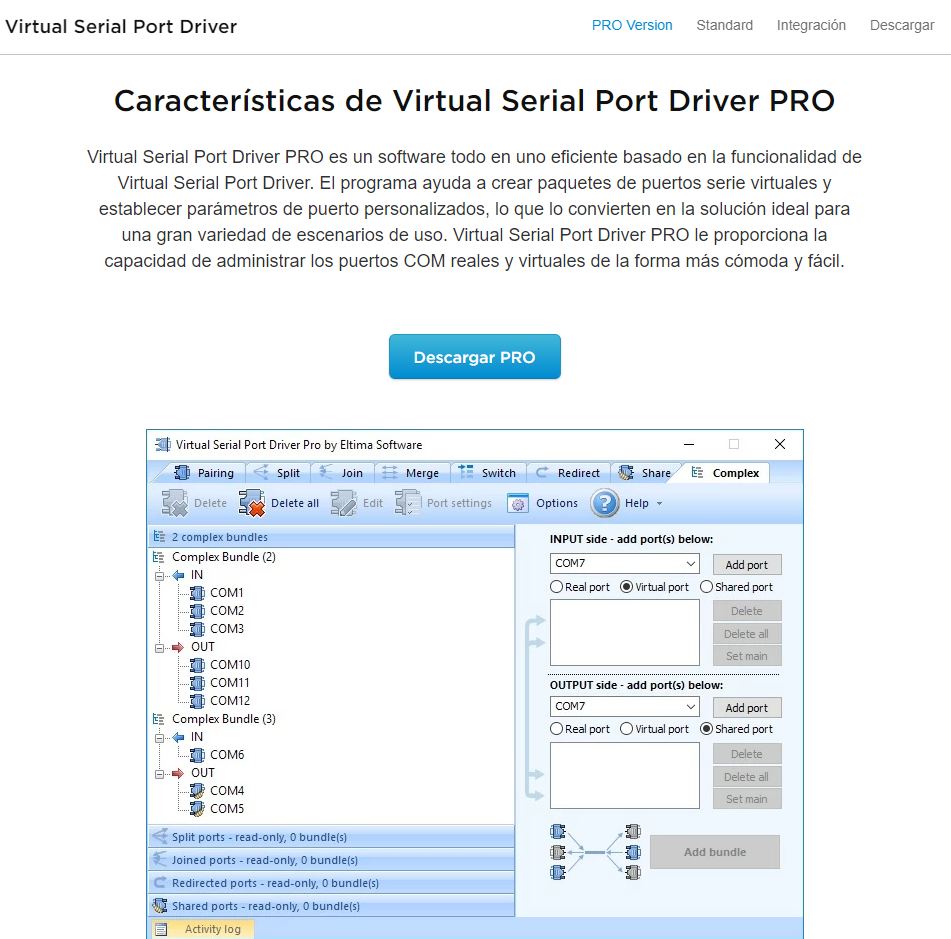Click the Complex Bundle (2) icon
The height and width of the screenshot is (939, 951).
coord(159,557)
